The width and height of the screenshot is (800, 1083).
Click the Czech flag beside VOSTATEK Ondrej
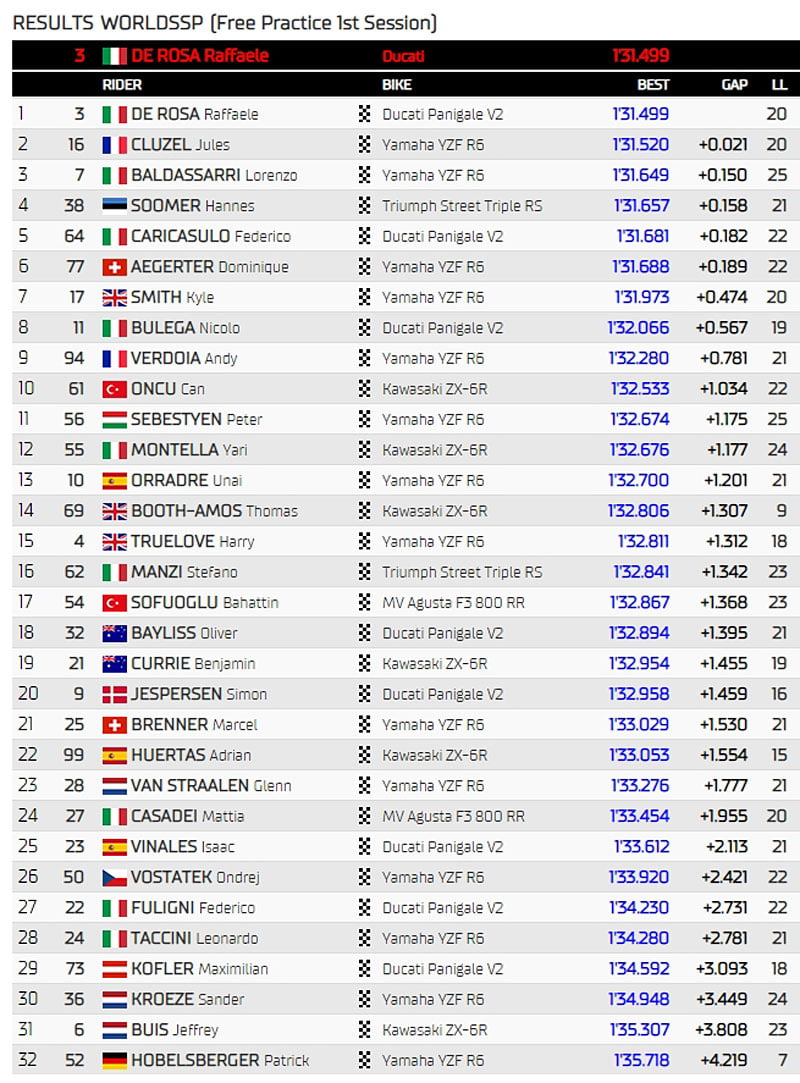click(x=114, y=877)
